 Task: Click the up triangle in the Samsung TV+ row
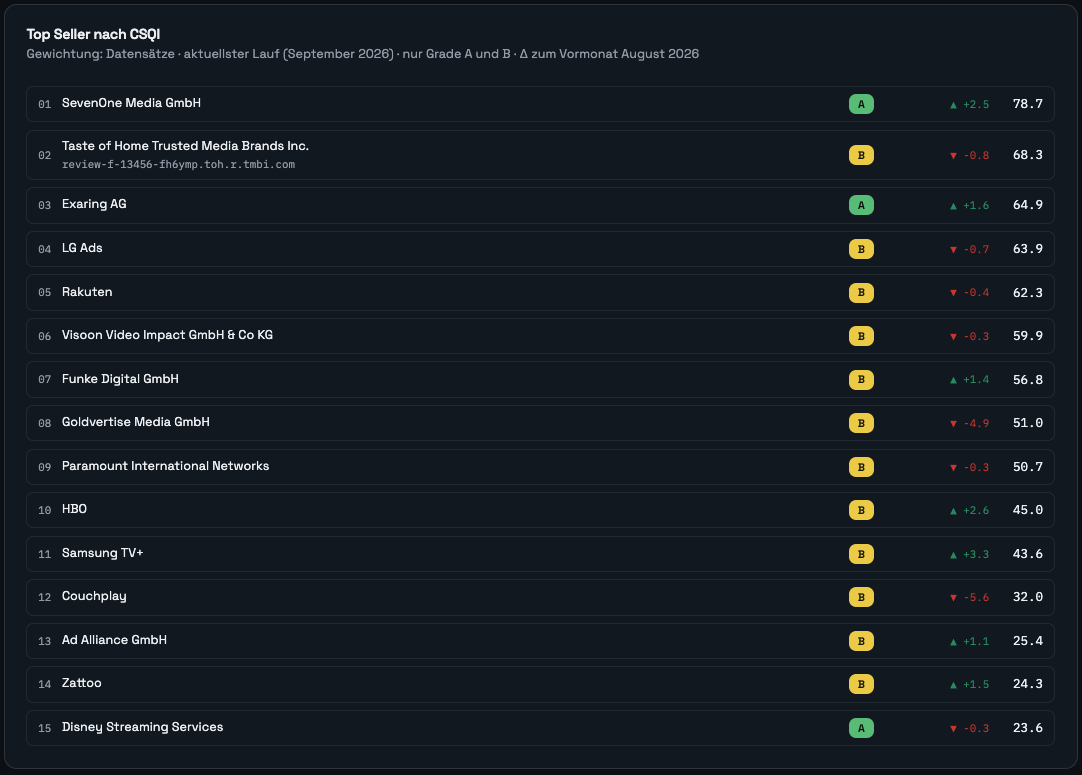(x=953, y=555)
